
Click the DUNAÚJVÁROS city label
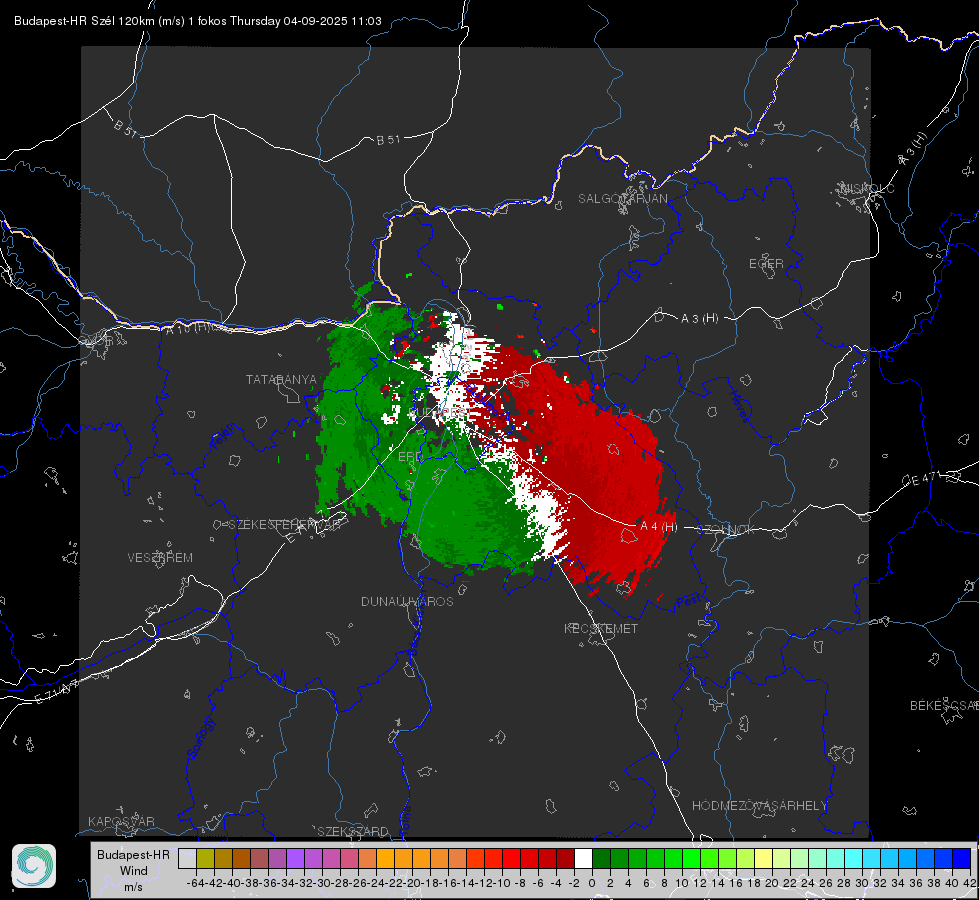click(407, 601)
